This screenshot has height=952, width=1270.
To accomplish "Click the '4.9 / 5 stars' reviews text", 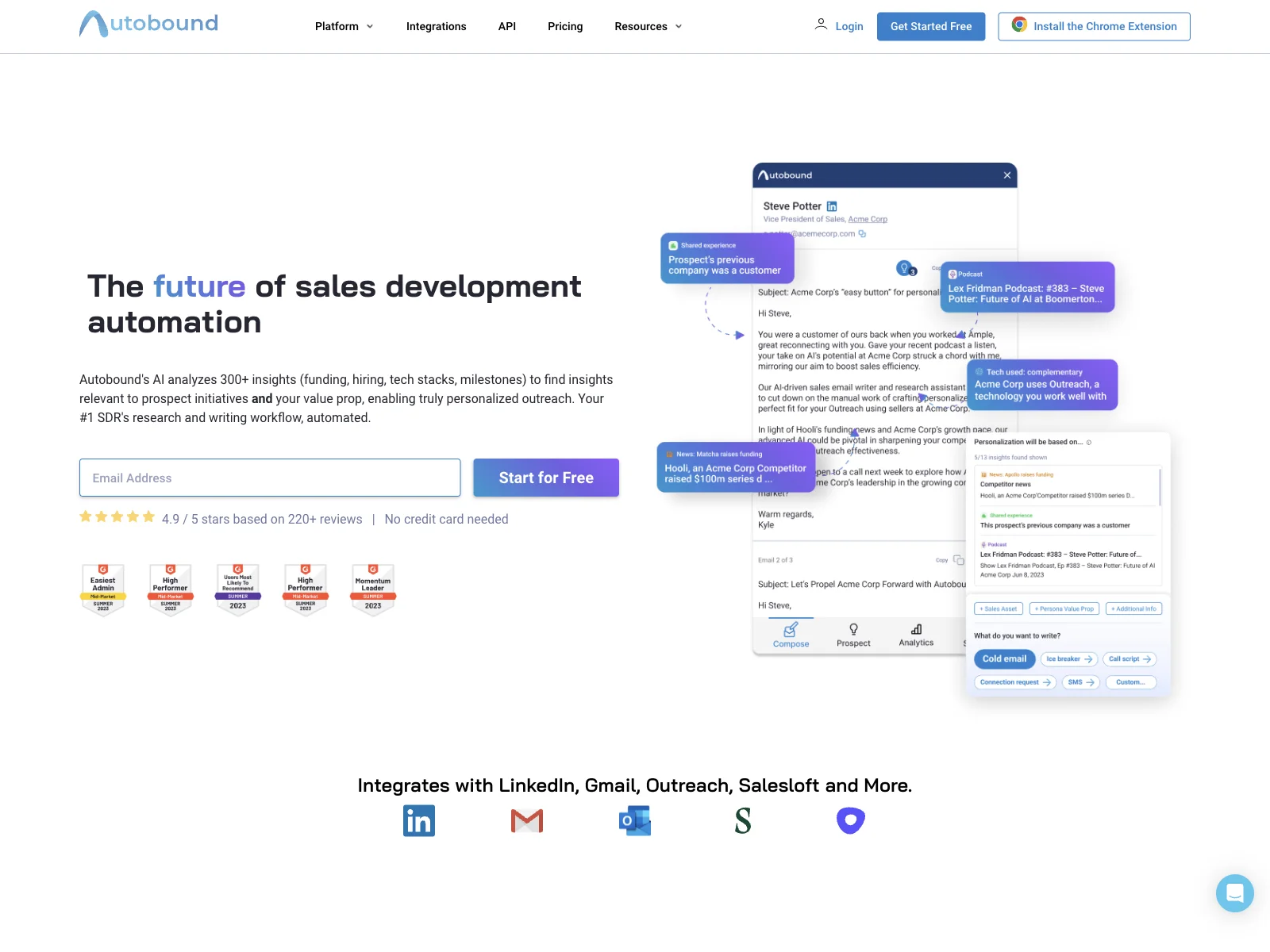I will [x=262, y=519].
